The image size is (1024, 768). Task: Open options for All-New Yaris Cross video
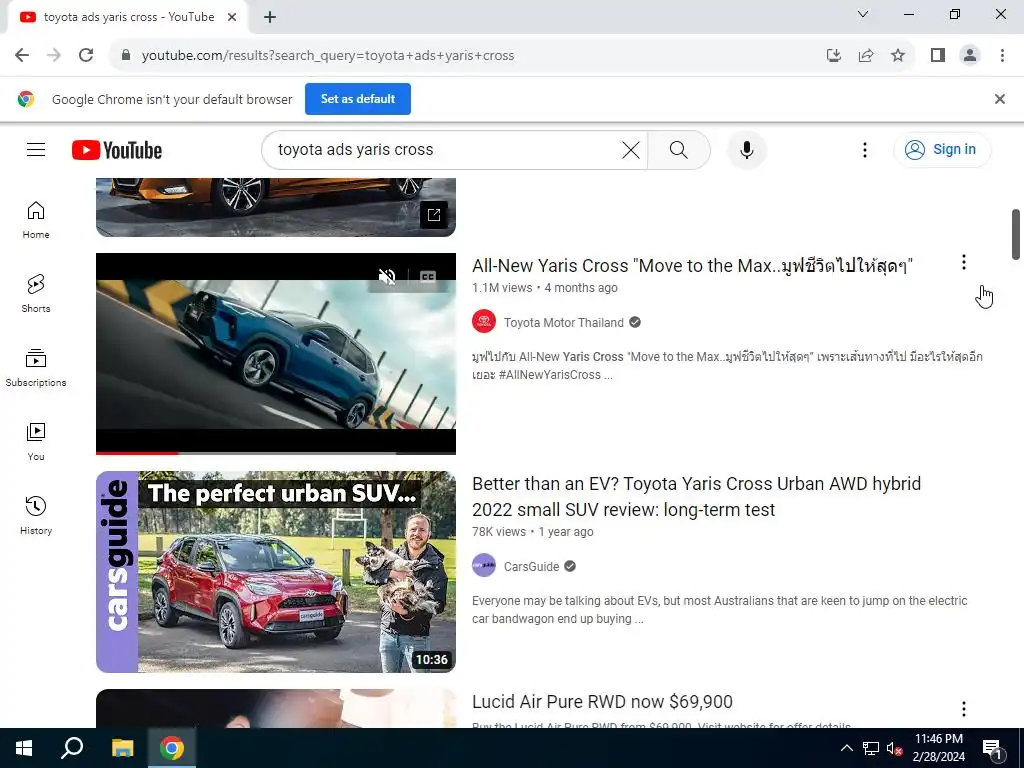coord(964,263)
